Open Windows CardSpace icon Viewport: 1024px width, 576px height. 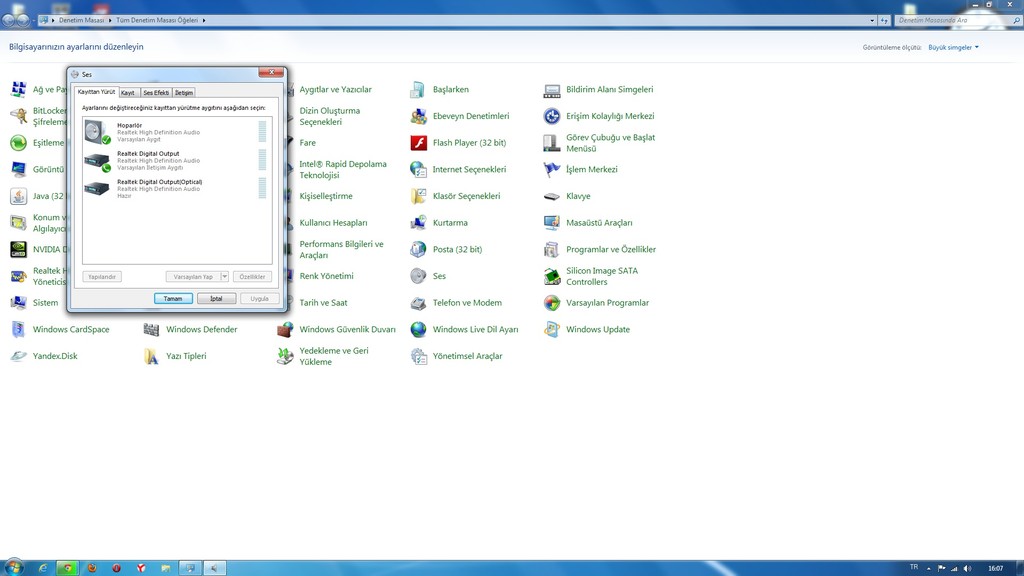click(18, 329)
